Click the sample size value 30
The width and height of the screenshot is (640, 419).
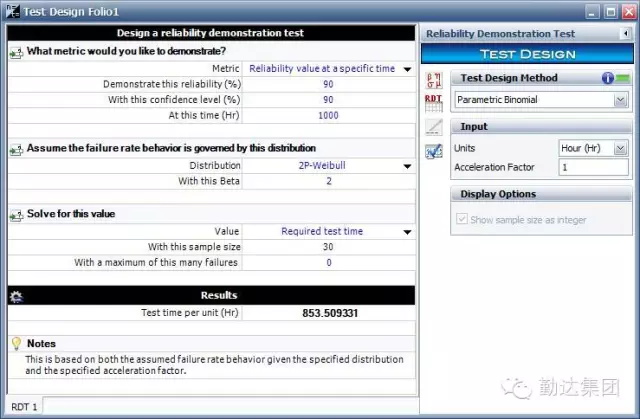click(328, 247)
